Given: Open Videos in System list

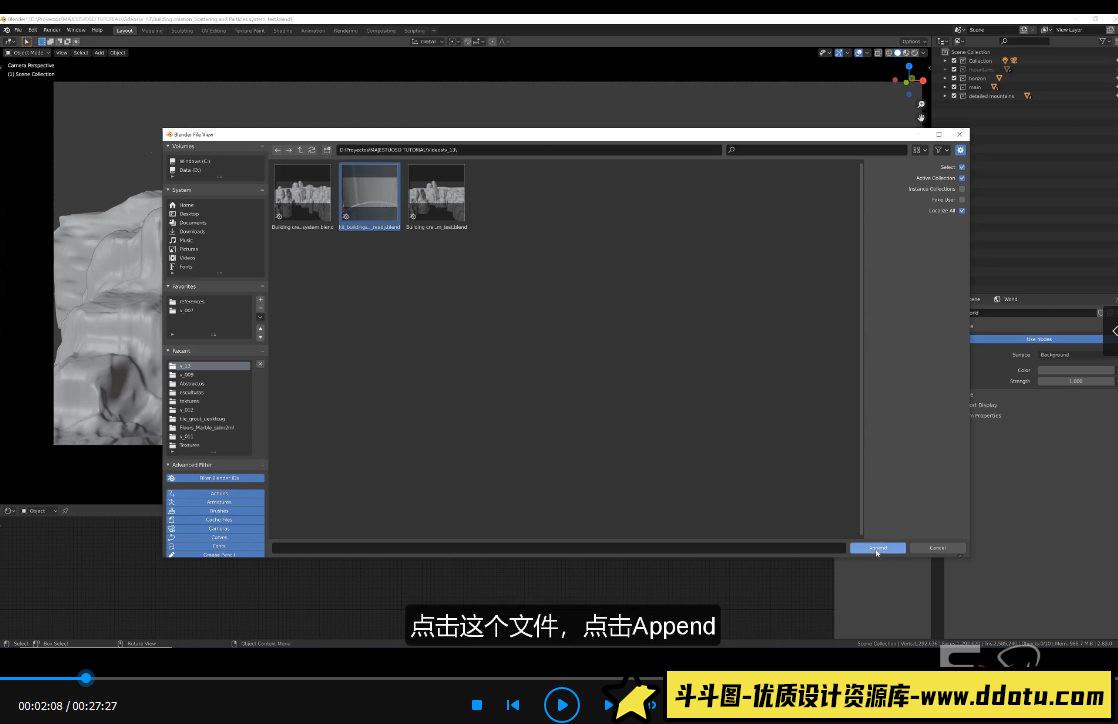Looking at the screenshot, I should pos(187,258).
